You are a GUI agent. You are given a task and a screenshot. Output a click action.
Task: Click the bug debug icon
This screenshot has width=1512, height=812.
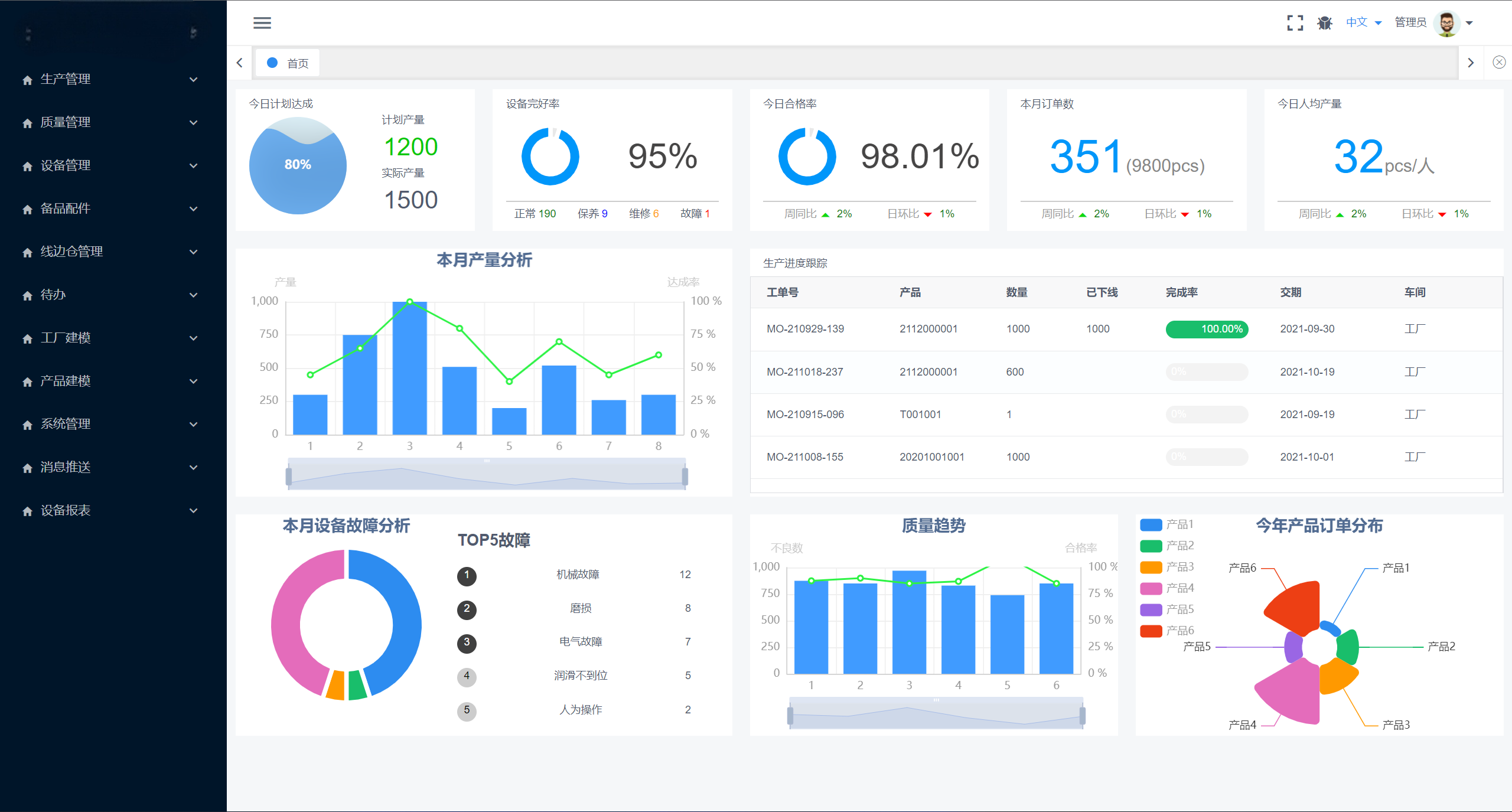tap(1325, 23)
